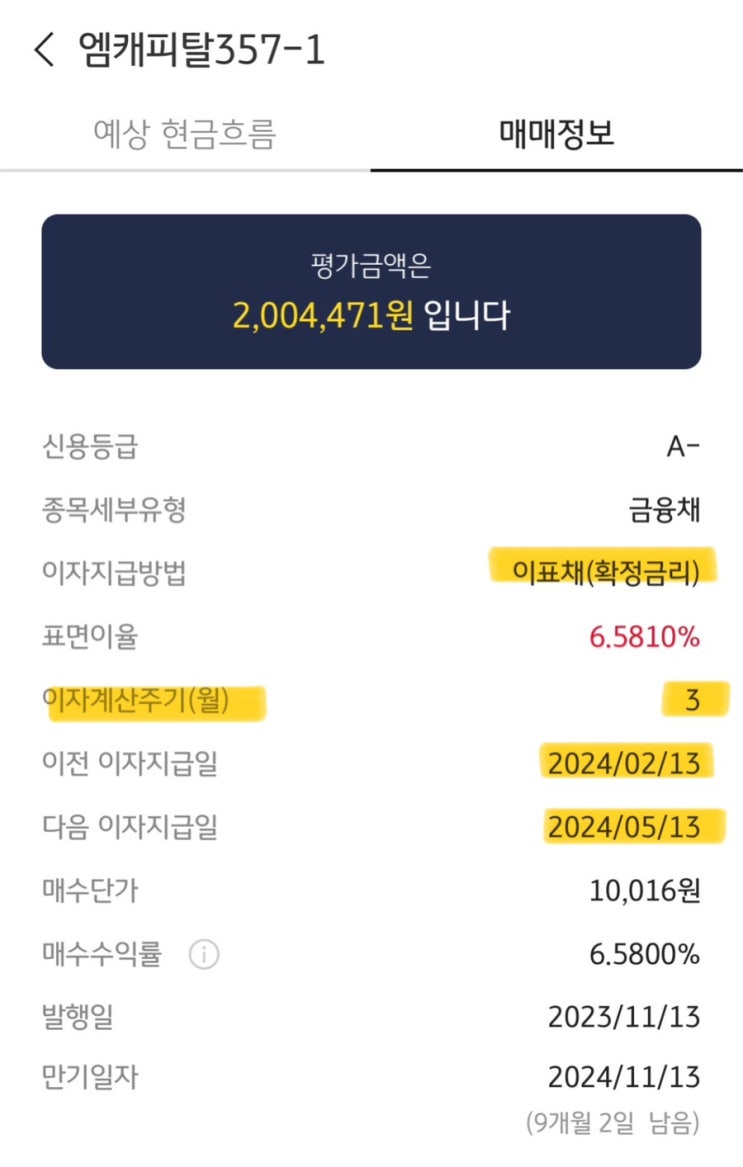The image size is (743, 1167).
Task: Select the 매매정보 tab
Action: (556, 134)
